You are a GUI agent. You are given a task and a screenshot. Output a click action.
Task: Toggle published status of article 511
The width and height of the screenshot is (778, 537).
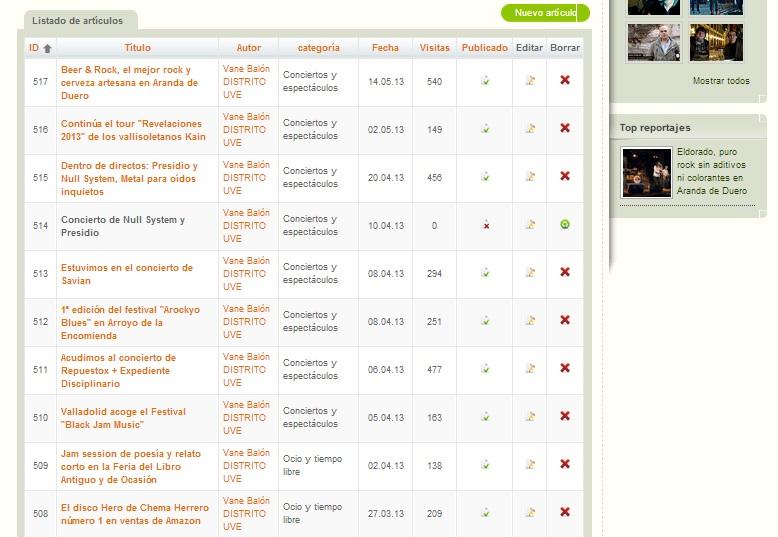tap(485, 369)
